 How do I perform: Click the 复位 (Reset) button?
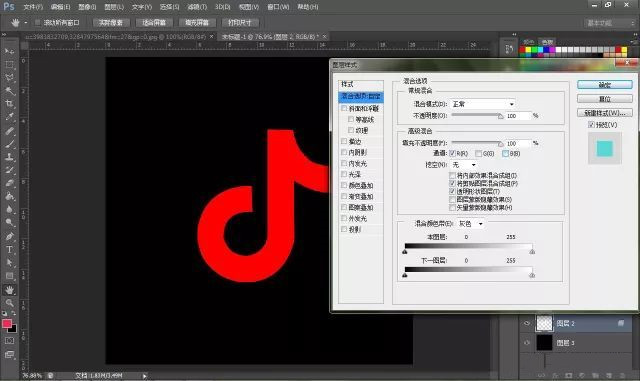tap(605, 99)
